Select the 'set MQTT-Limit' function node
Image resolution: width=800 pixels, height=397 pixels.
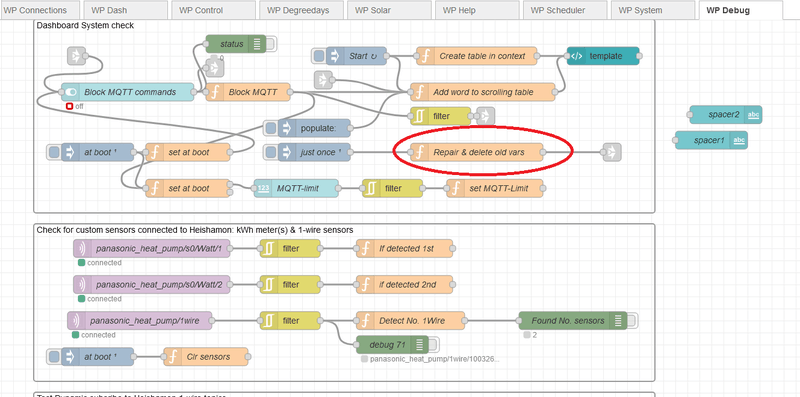tap(495, 188)
